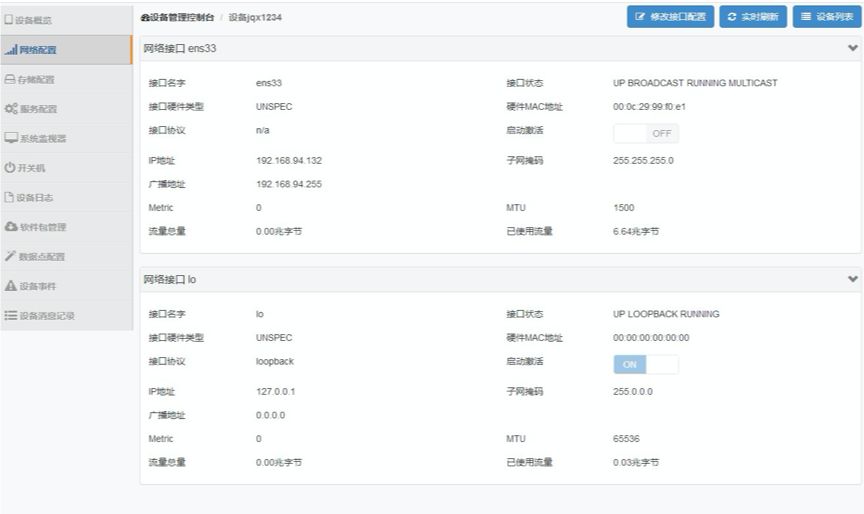The width and height of the screenshot is (864, 514).
Task: Click breadcrumb text 设备jqx1234
Action: [x=255, y=17]
